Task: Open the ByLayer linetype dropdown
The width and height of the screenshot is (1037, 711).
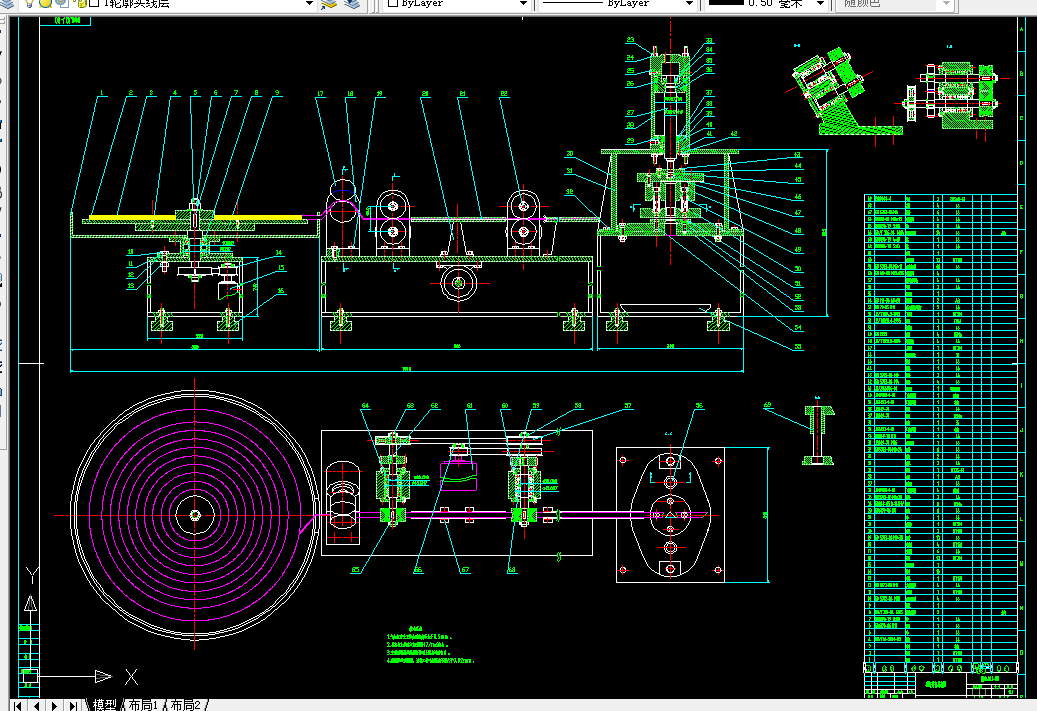Action: (689, 3)
